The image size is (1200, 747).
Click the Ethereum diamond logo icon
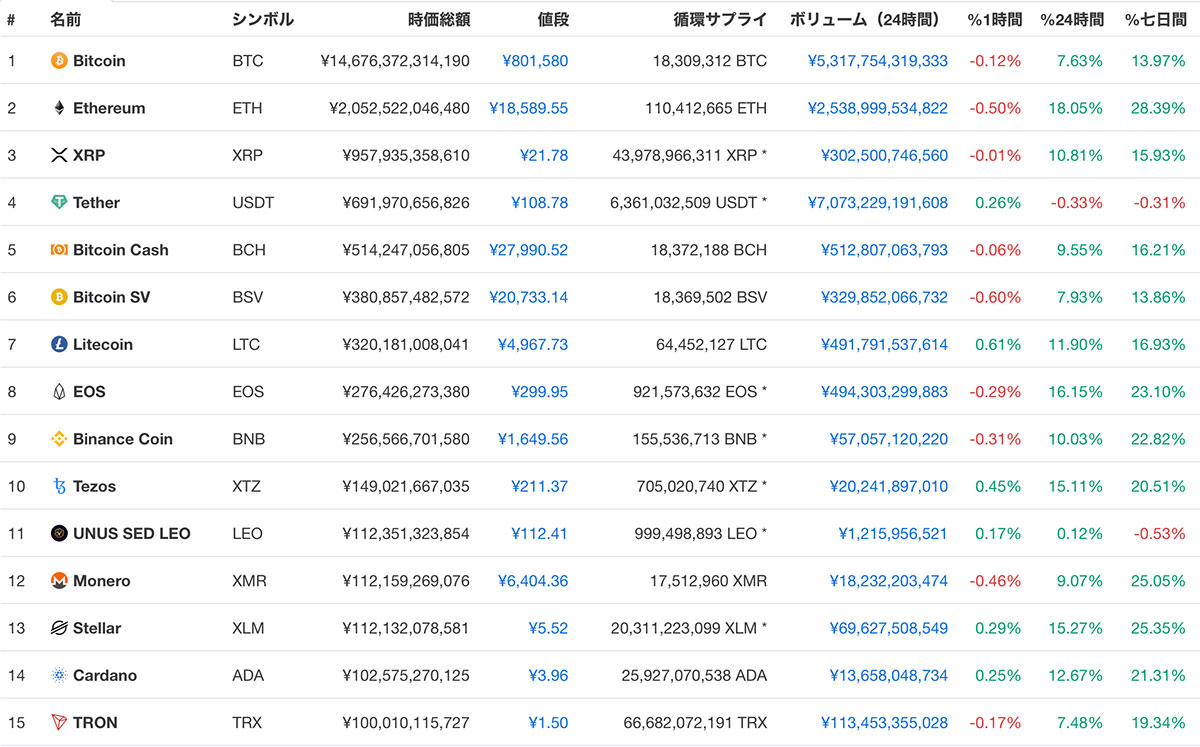59,108
